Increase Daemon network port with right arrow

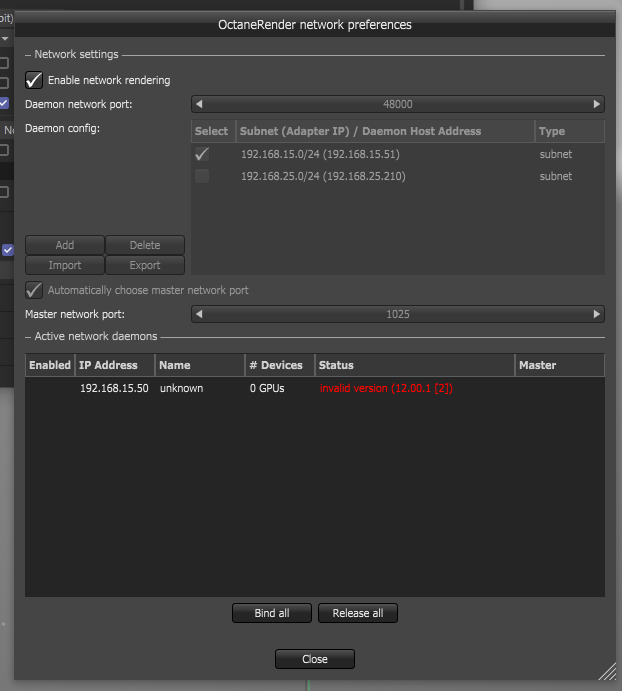click(x=596, y=104)
